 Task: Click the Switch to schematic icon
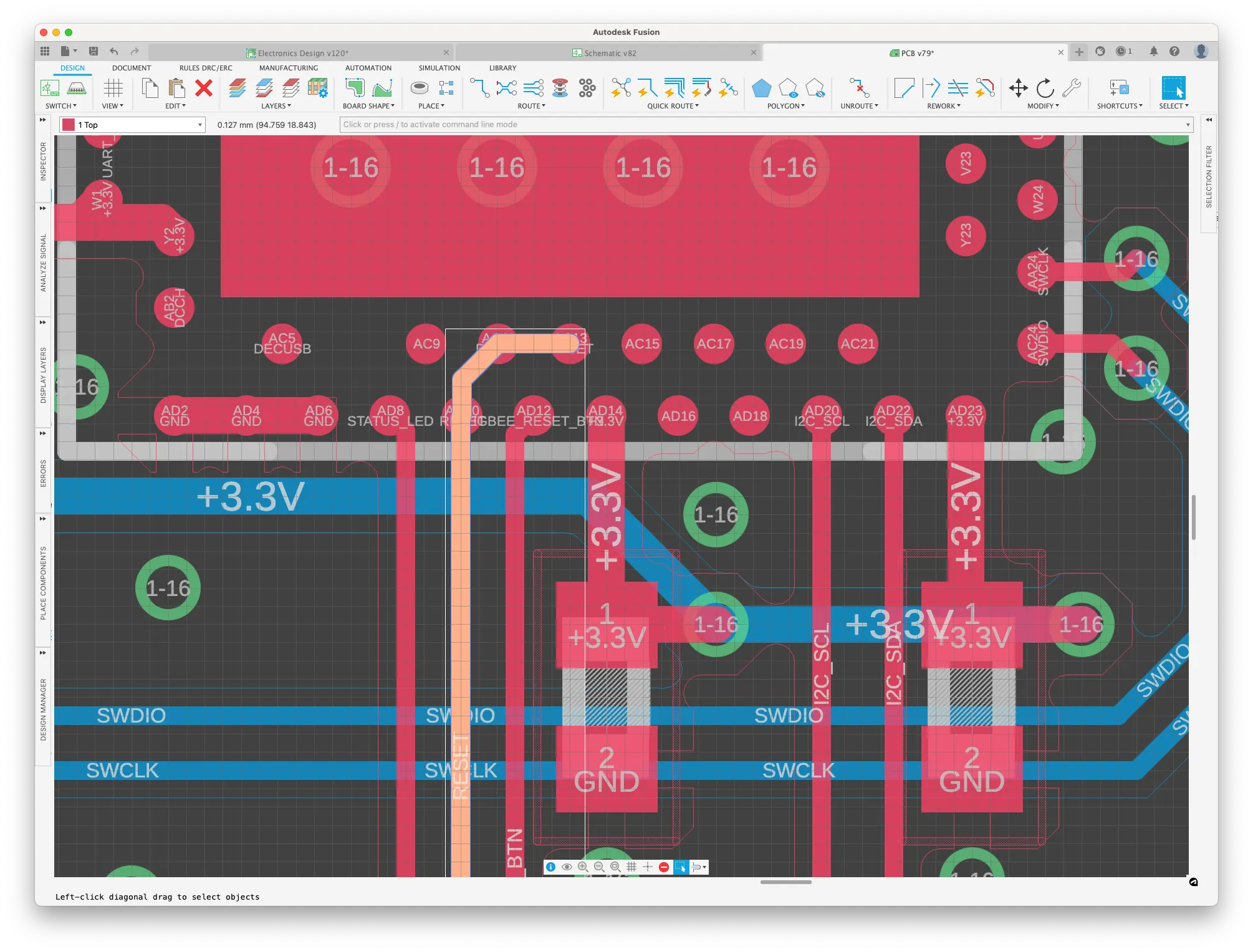(50, 89)
